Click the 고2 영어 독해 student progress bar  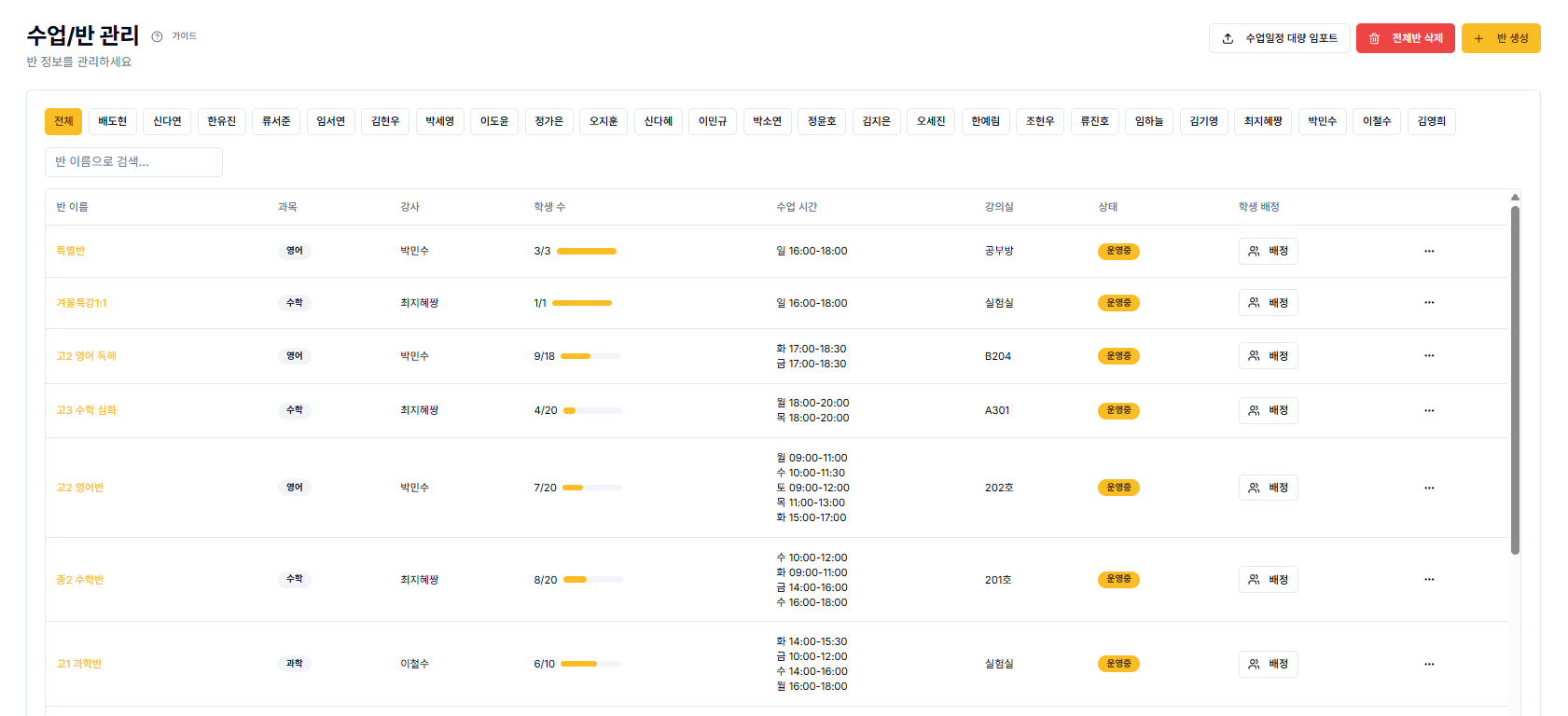(x=590, y=356)
